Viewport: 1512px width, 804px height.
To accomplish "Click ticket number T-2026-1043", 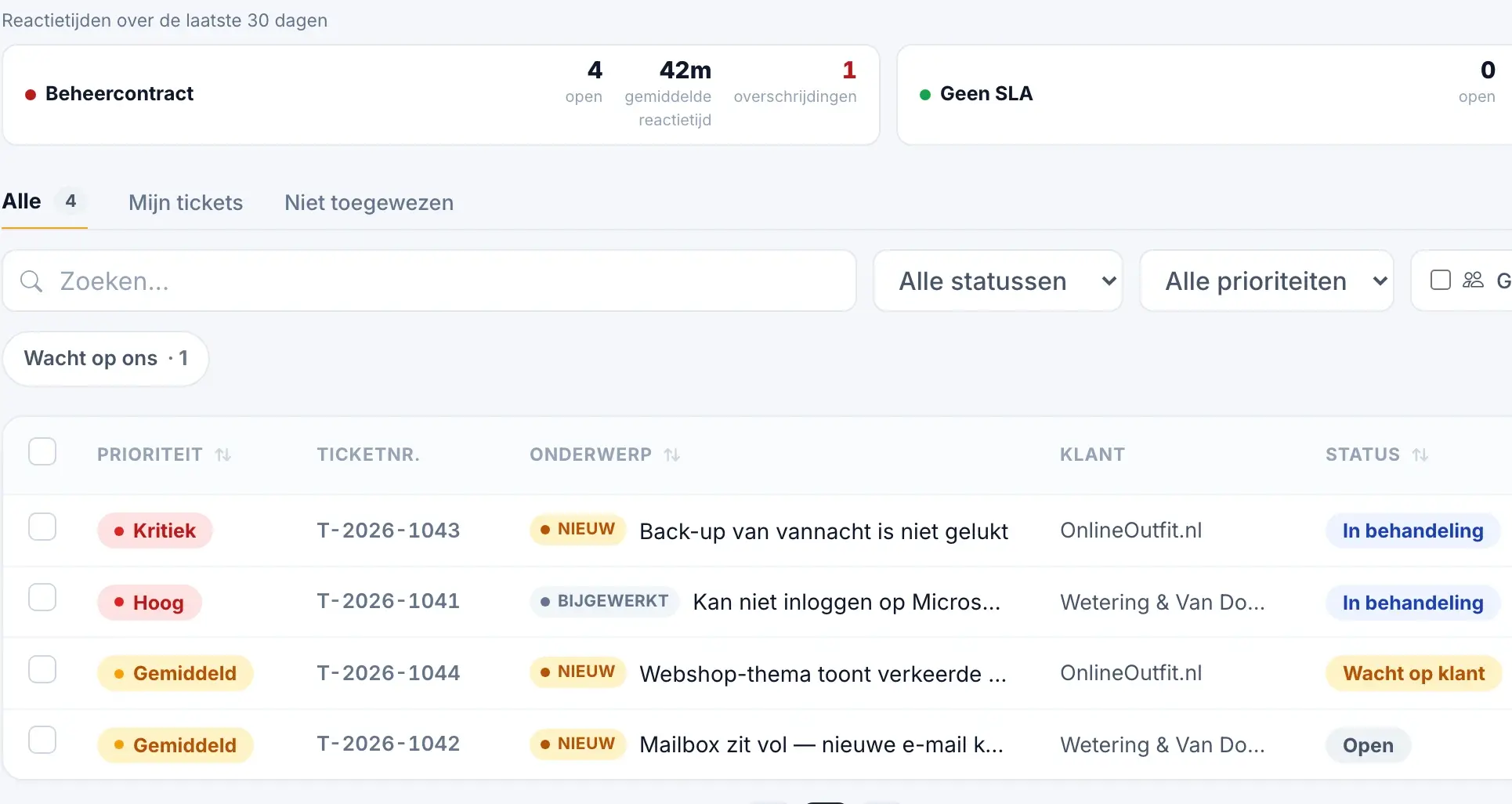I will (x=389, y=531).
